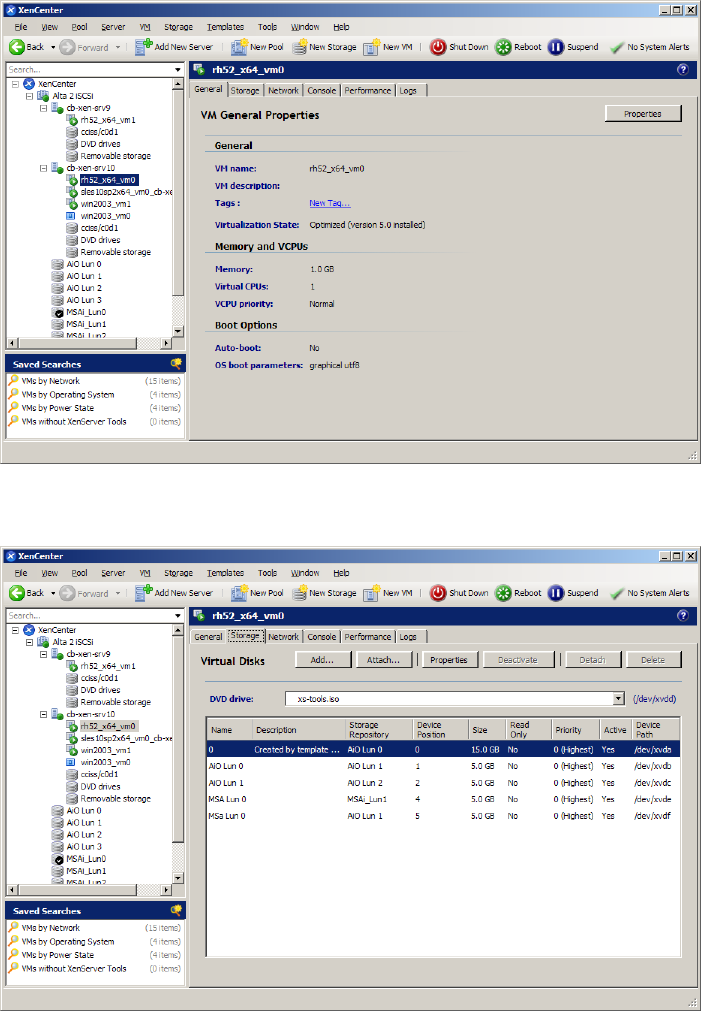Click New Pool icon in lower window
The height and width of the screenshot is (1011, 701).
pyautogui.click(x=239, y=593)
